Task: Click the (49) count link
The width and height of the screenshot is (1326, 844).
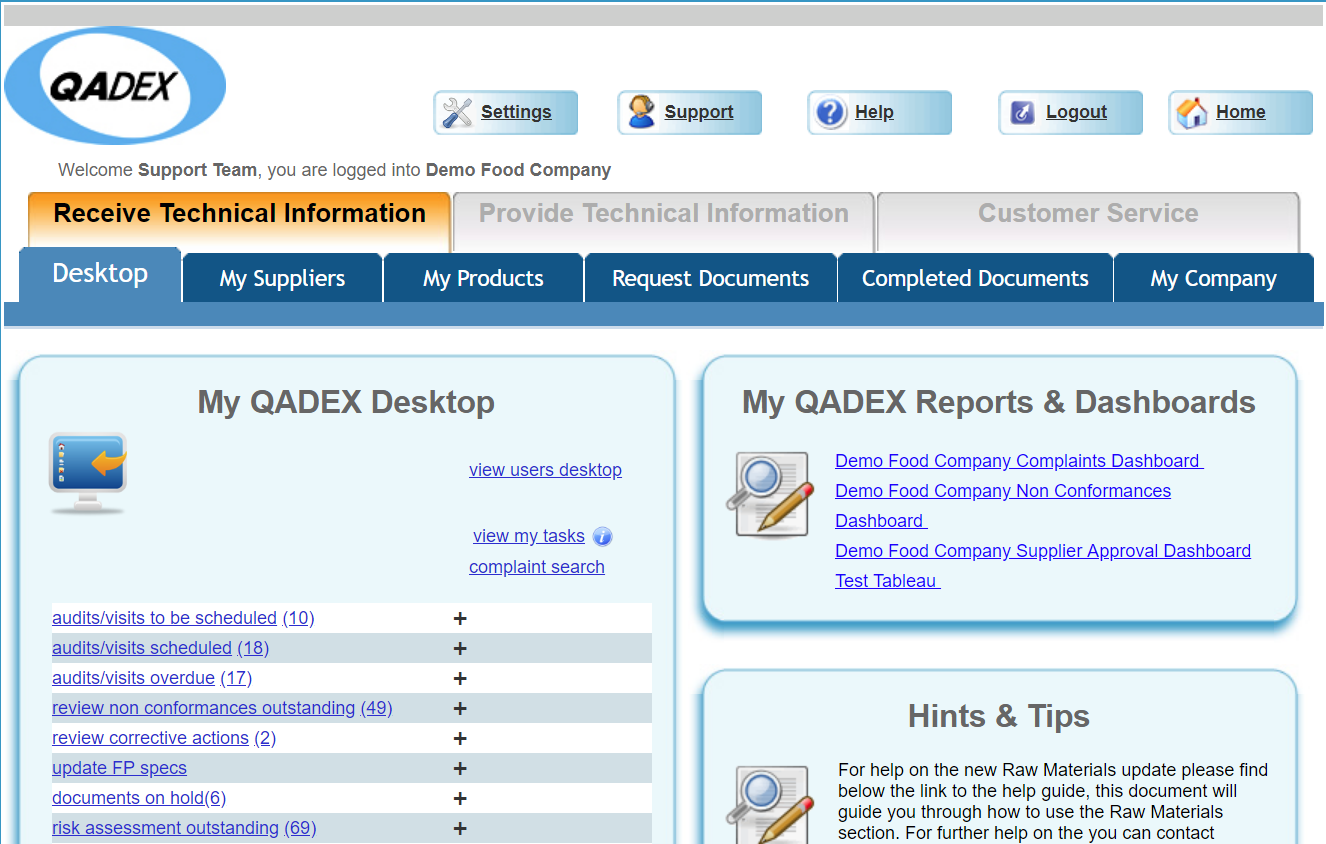Action: click(376, 708)
